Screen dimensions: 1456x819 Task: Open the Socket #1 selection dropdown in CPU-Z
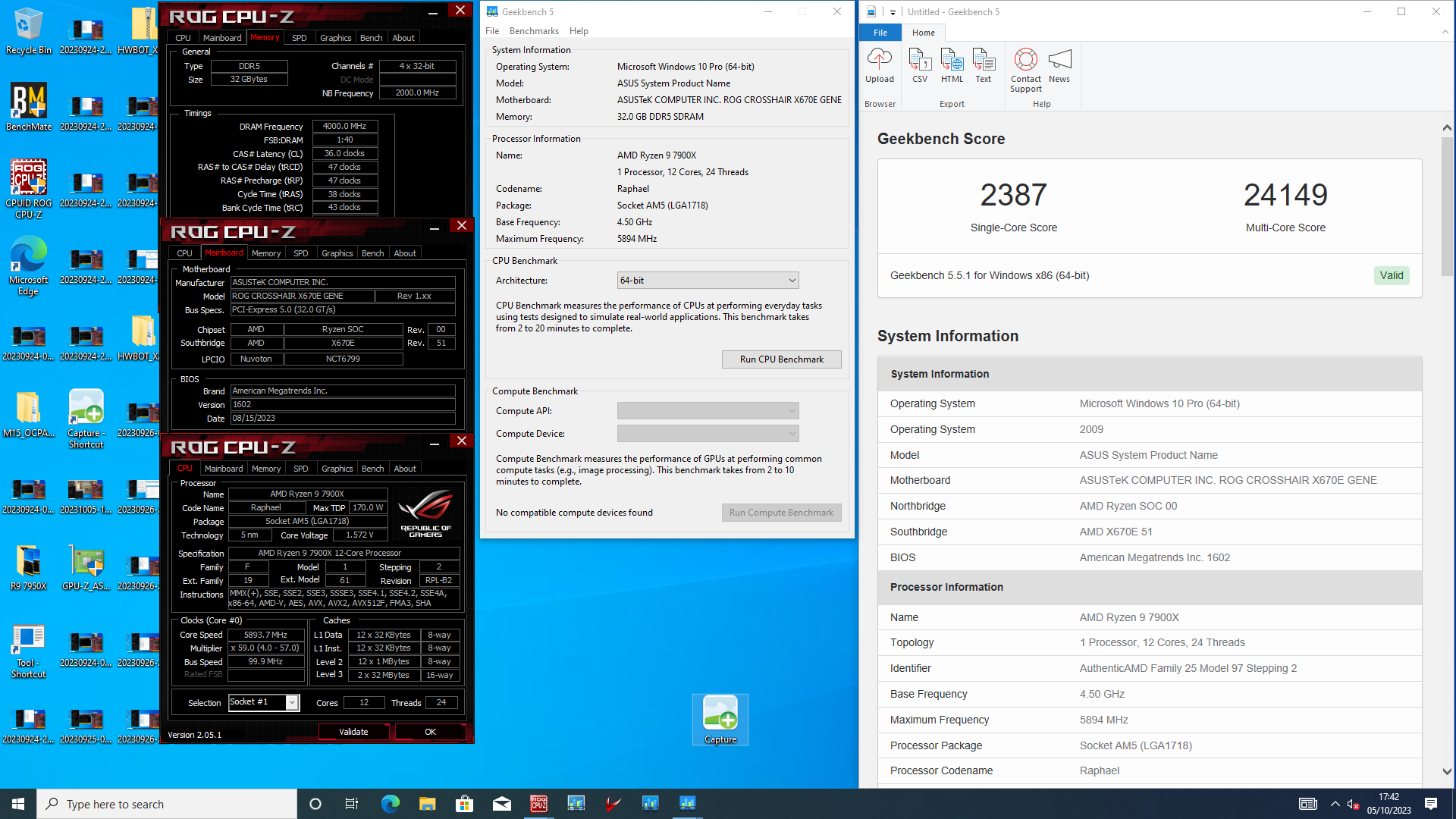[264, 703]
